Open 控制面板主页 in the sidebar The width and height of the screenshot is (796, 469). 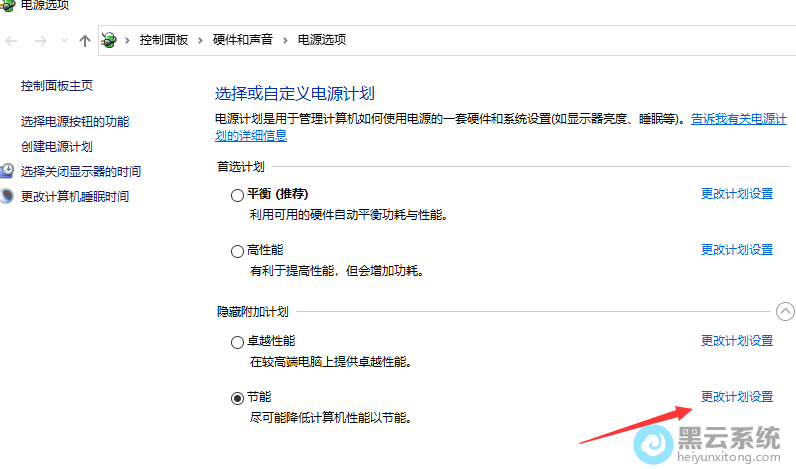tap(57, 87)
